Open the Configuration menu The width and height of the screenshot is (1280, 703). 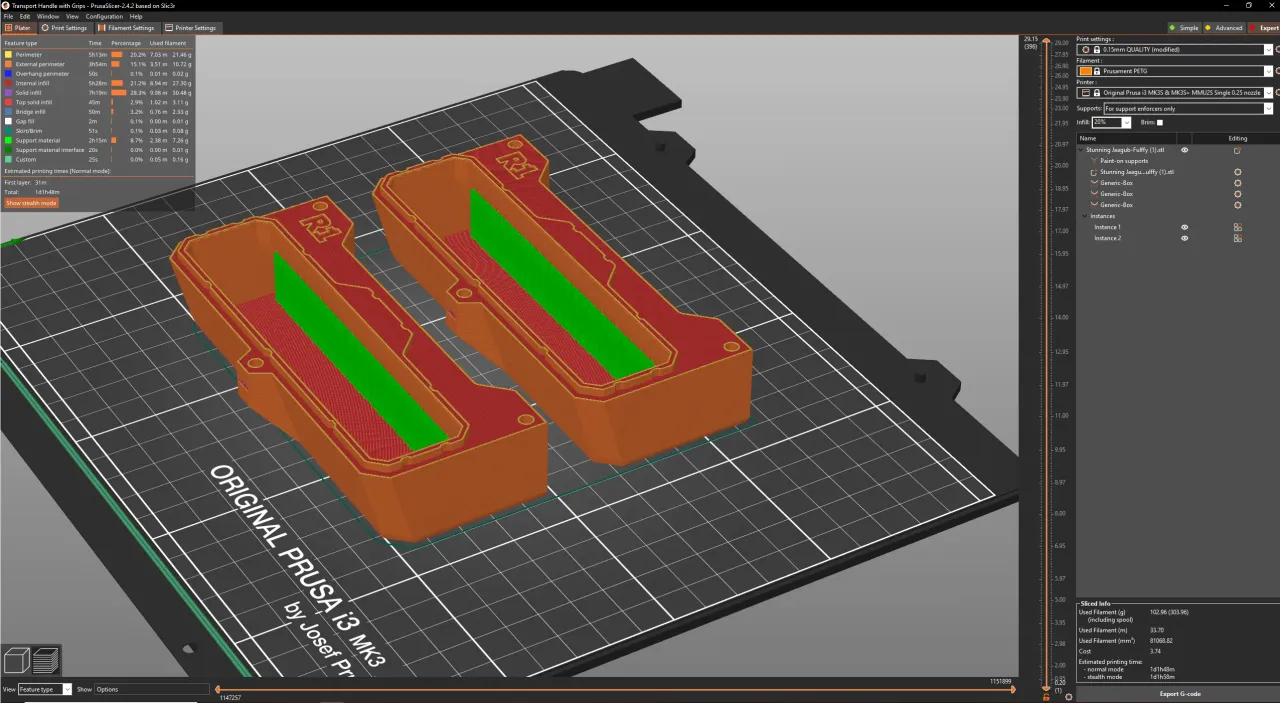tap(104, 17)
